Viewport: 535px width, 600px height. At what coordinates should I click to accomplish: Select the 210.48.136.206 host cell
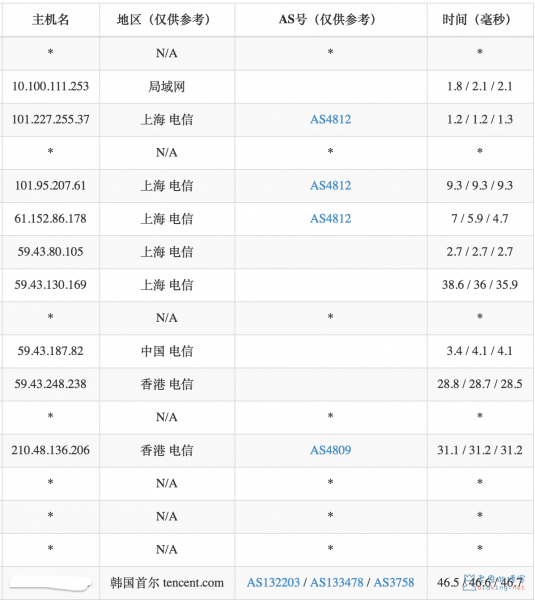click(51, 450)
